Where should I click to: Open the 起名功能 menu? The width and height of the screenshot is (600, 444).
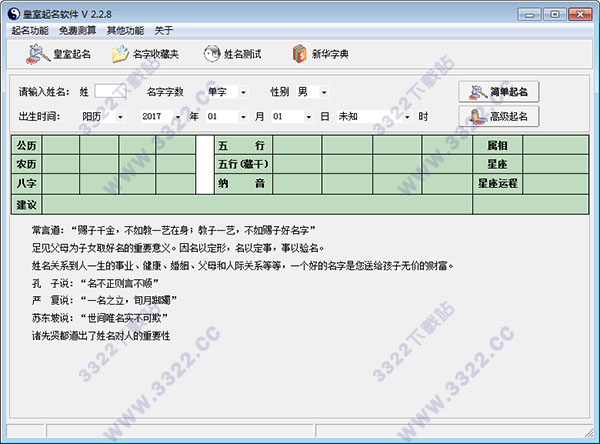(x=30, y=31)
